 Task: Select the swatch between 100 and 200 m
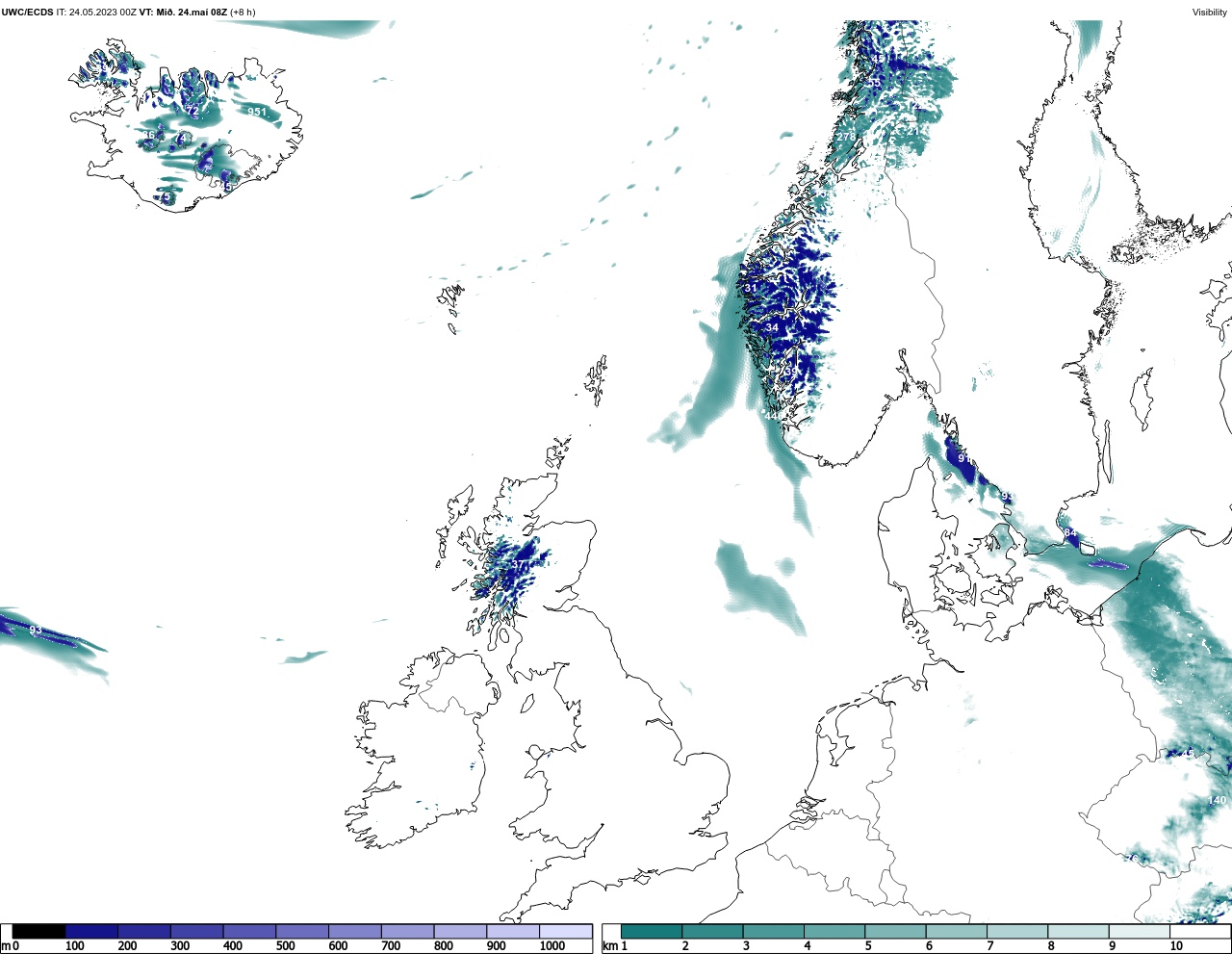pyautogui.click(x=91, y=931)
